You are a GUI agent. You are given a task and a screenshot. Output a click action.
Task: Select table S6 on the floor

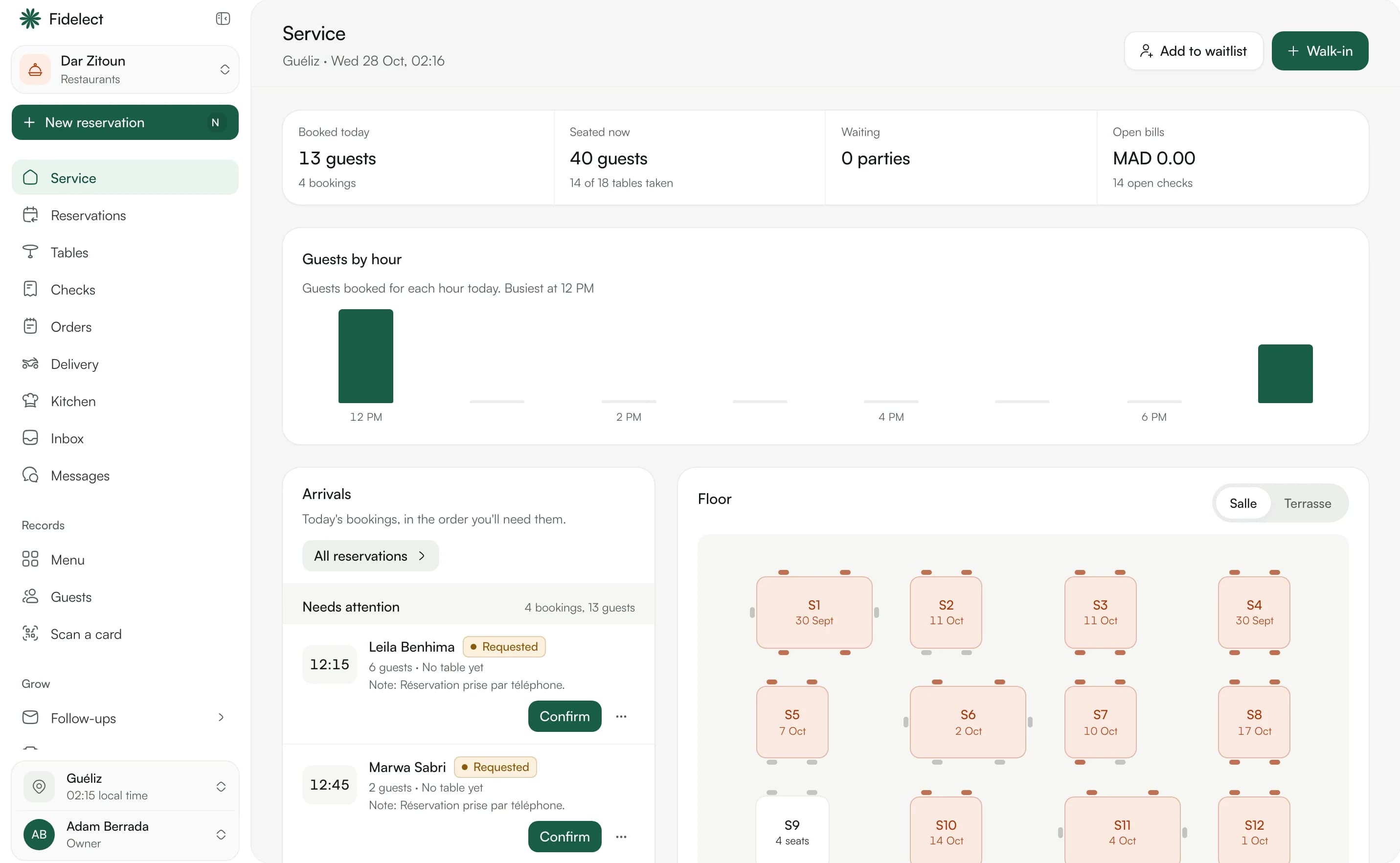pos(968,722)
